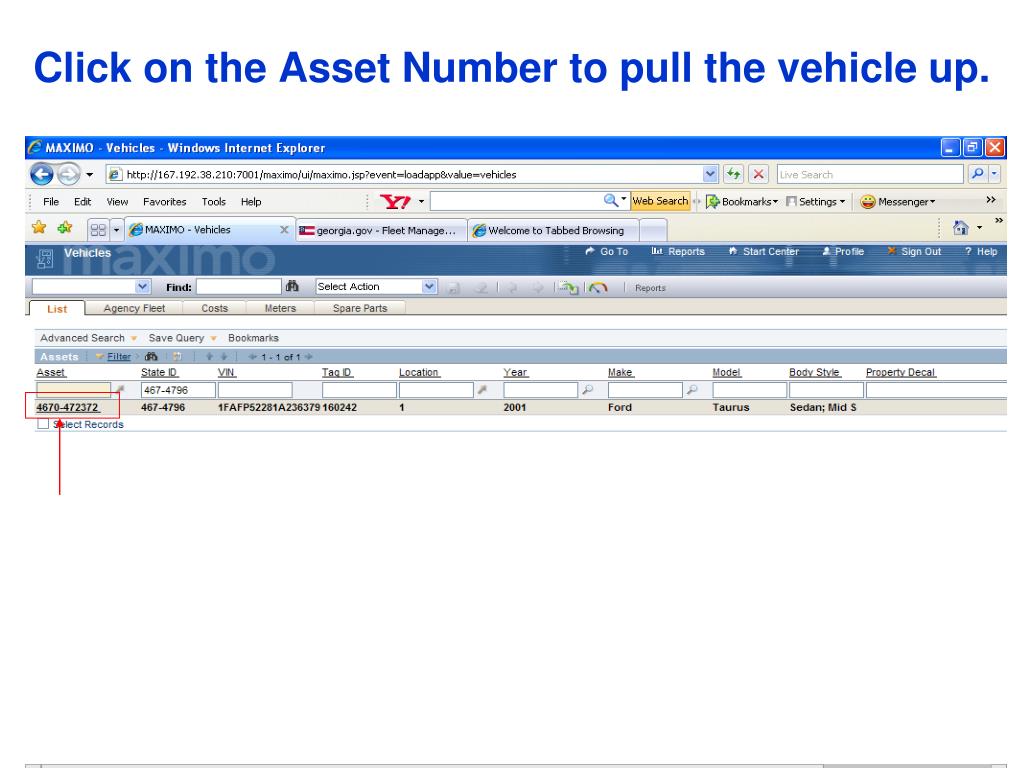
Task: Open Favorites Center star icon
Action: tap(39, 227)
